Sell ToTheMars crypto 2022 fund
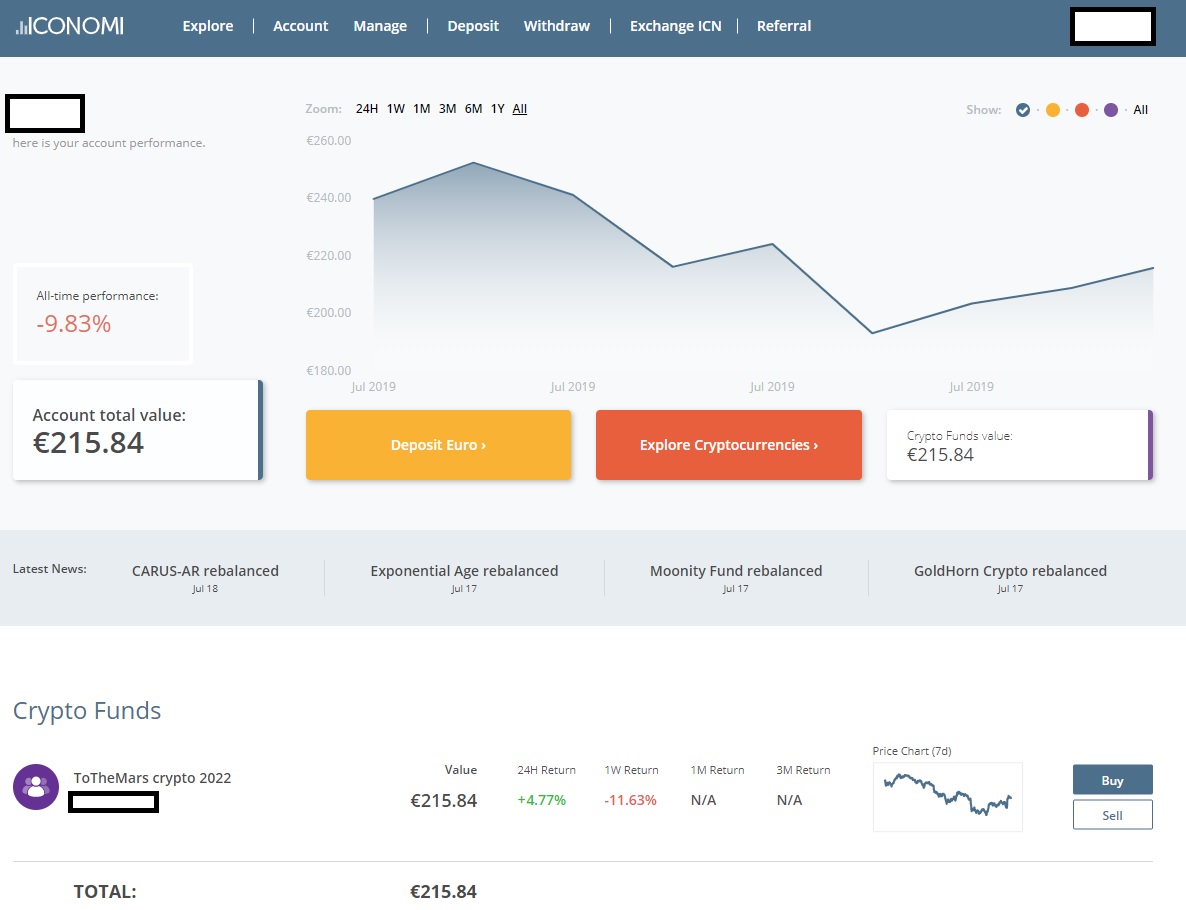The width and height of the screenshot is (1186, 910). click(x=1112, y=815)
